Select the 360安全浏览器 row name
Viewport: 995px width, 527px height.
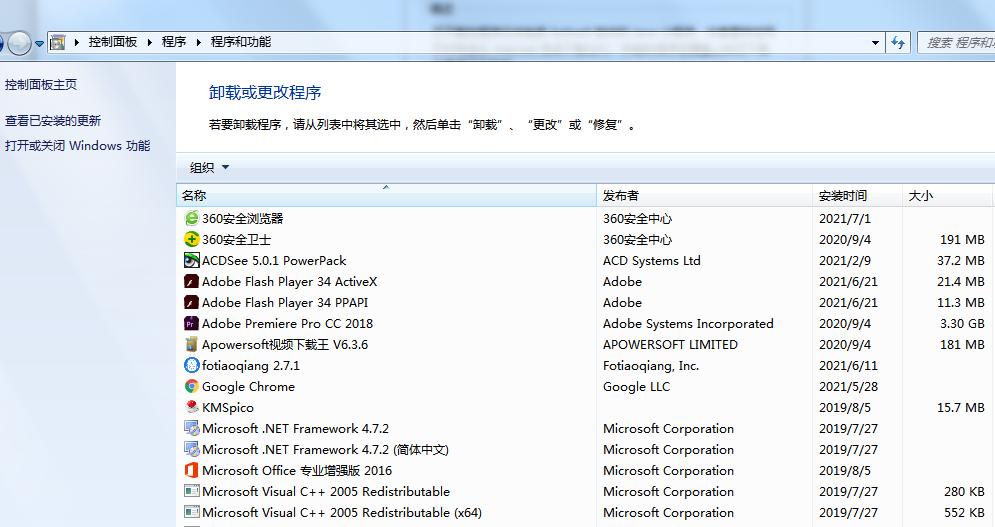[242, 218]
